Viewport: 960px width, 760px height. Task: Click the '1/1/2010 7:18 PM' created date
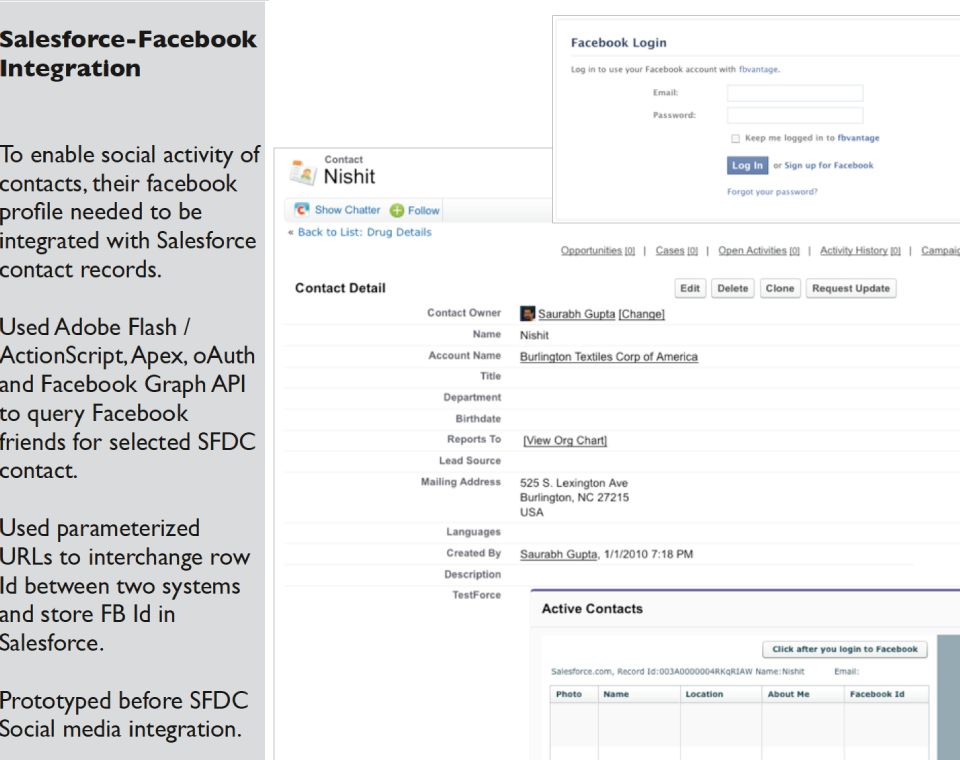(648, 554)
